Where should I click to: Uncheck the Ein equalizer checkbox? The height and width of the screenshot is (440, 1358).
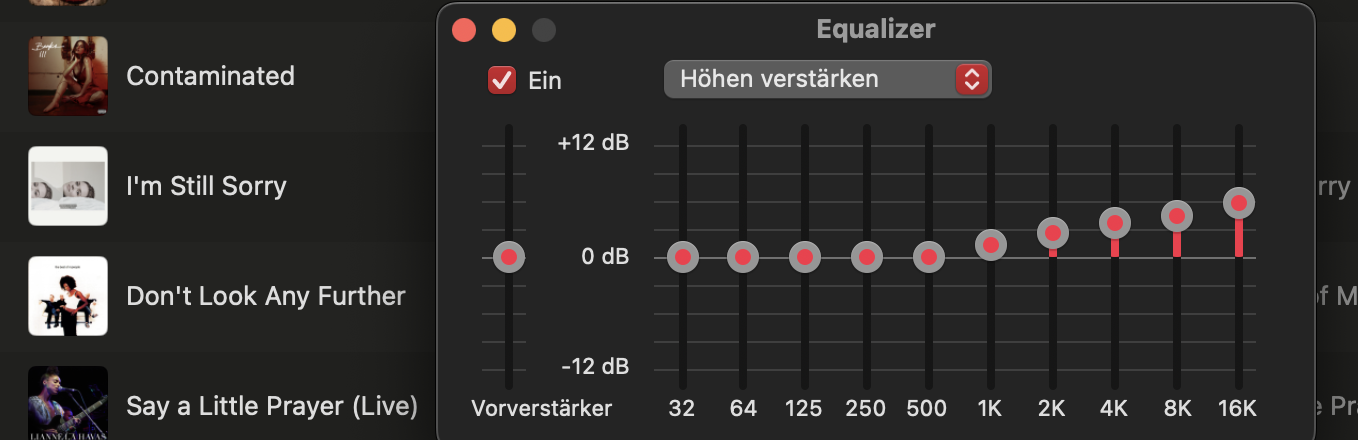(502, 80)
